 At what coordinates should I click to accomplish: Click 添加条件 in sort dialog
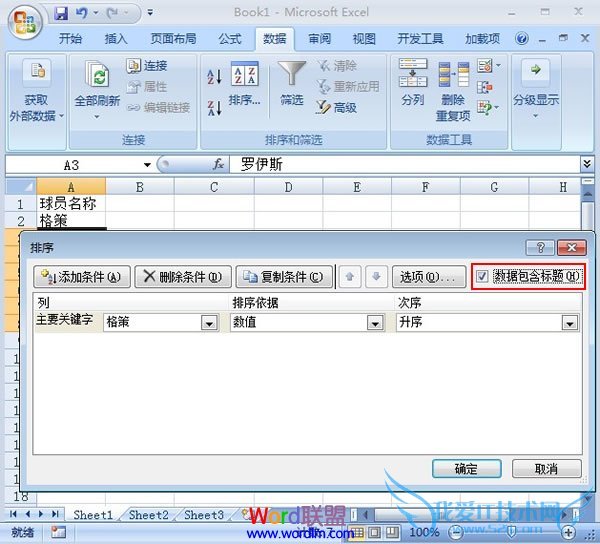(x=82, y=277)
